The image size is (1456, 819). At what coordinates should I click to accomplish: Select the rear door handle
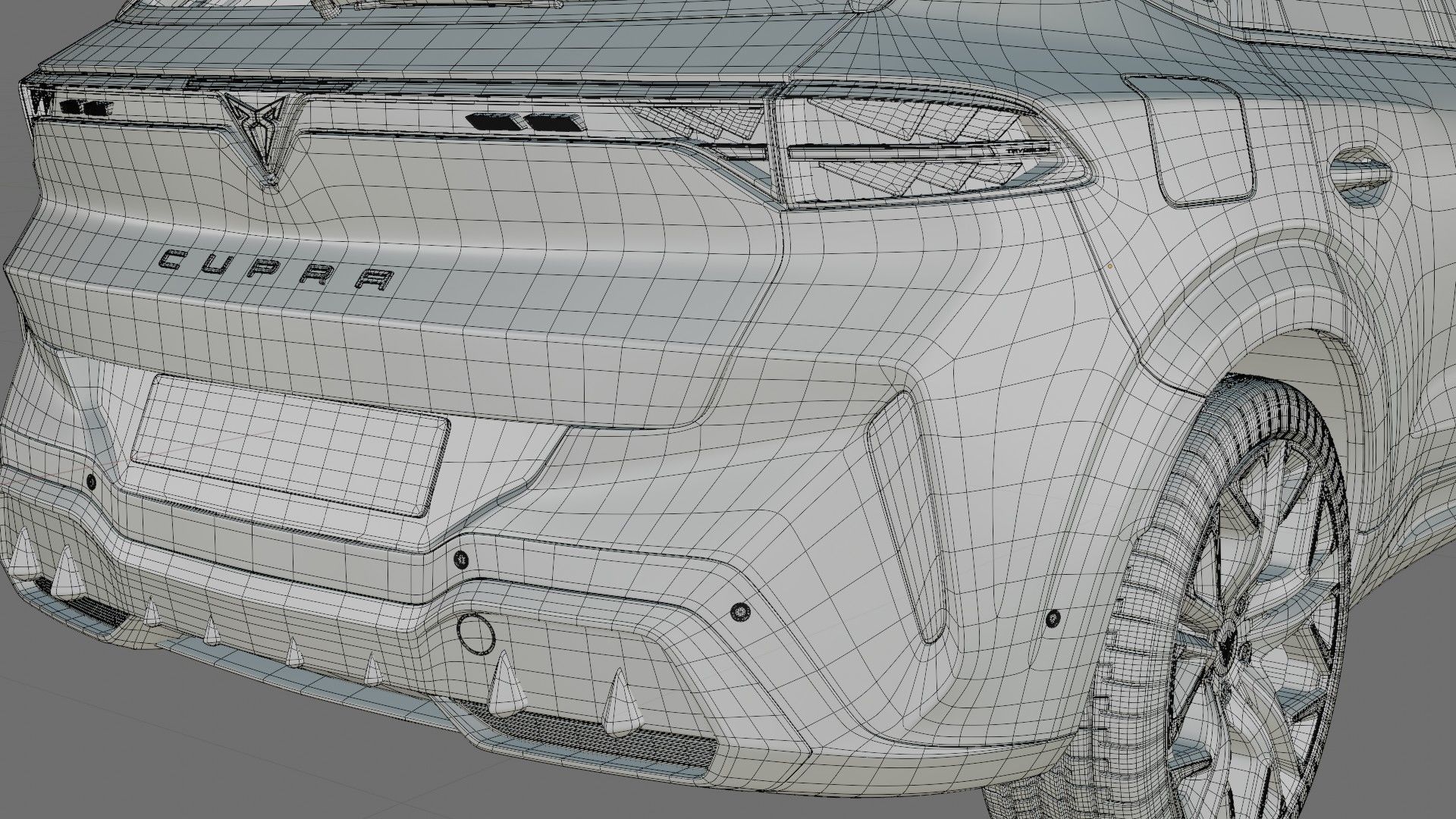pyautogui.click(x=1363, y=176)
